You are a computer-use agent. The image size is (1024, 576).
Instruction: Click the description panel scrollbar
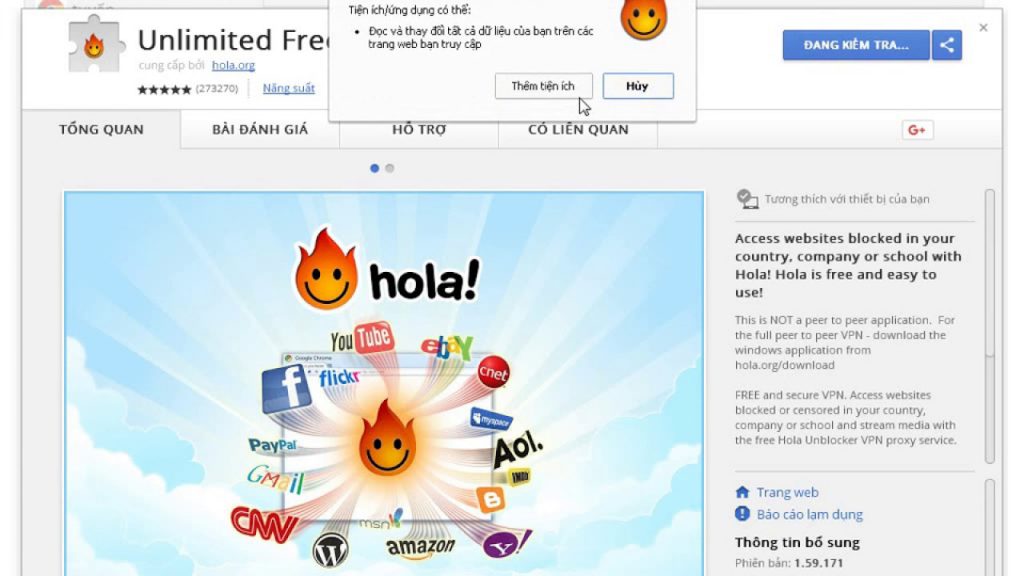tap(990, 327)
